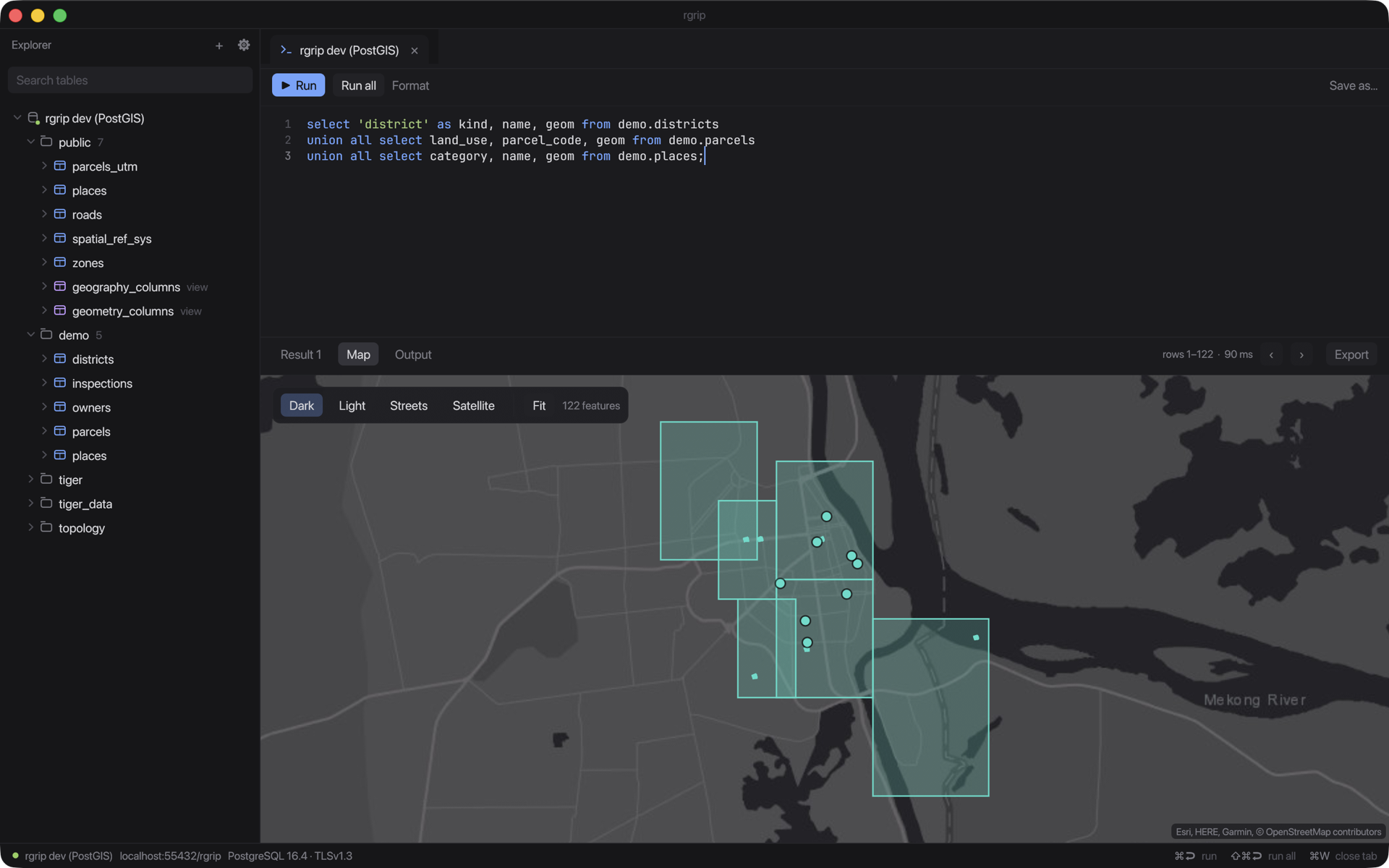Select the demo parcels table row
Image resolution: width=1389 pixels, height=868 pixels.
coord(130,432)
